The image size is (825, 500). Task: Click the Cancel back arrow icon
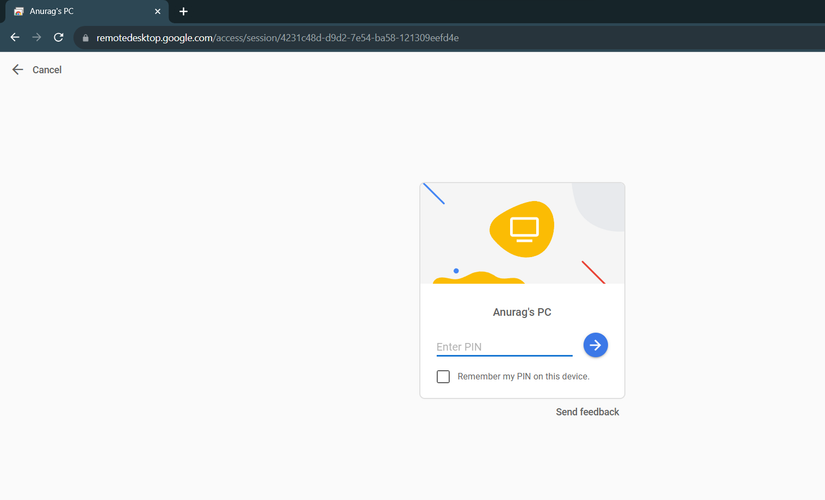pyautogui.click(x=18, y=69)
